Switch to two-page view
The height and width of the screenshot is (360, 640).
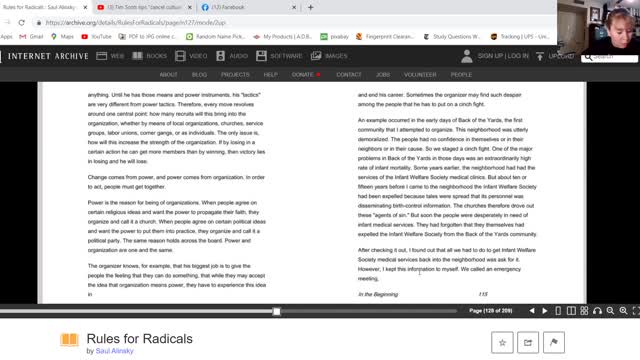coord(571,311)
